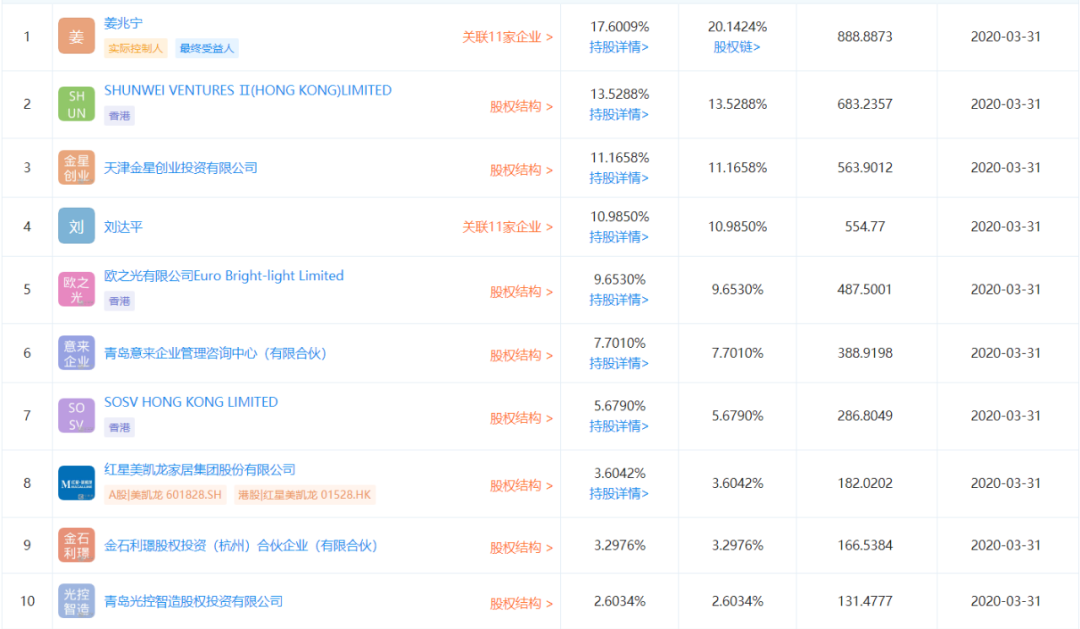
Task: Click the 最终受益人 tag under 姜兆宁
Action: (207, 48)
